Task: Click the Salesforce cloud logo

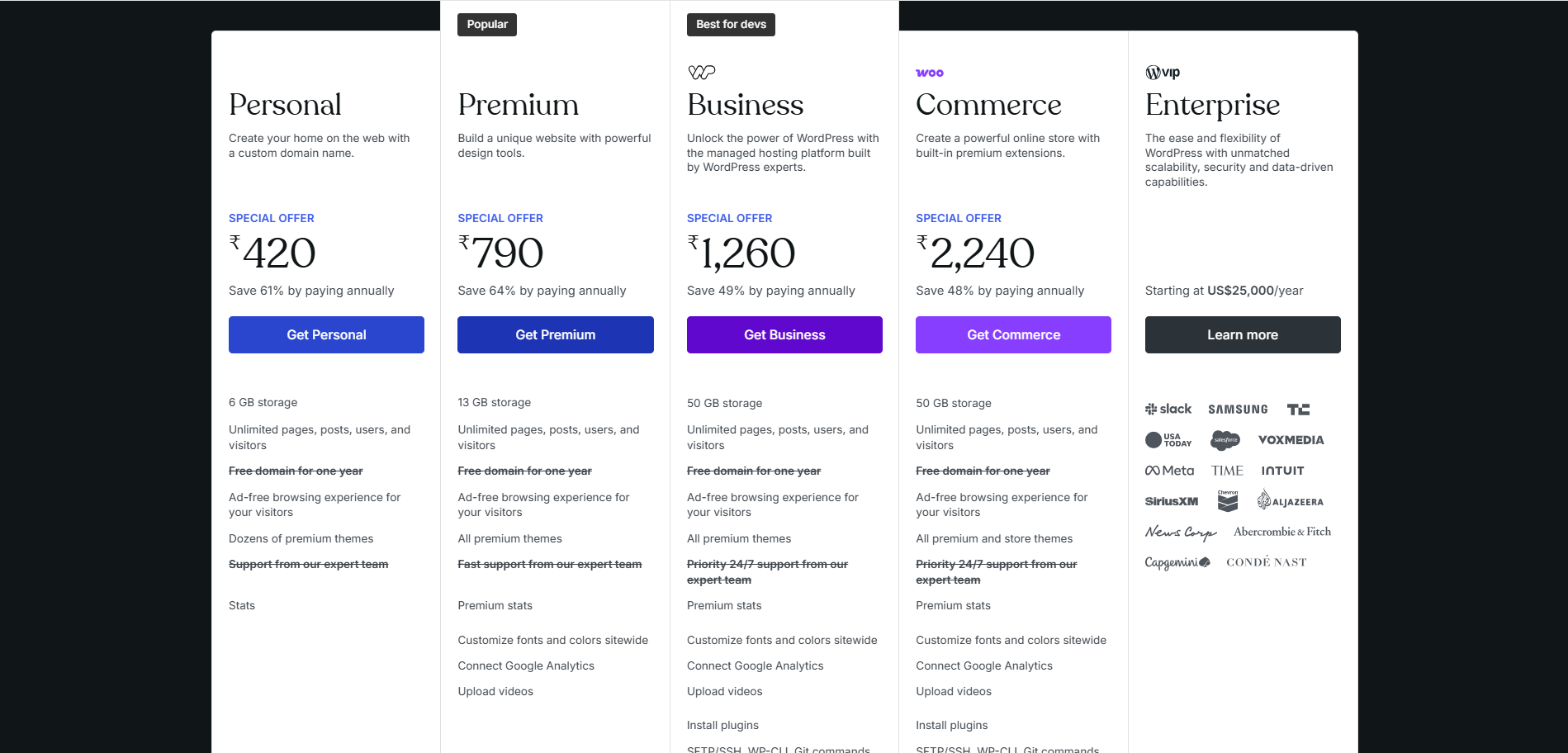Action: click(x=1225, y=440)
